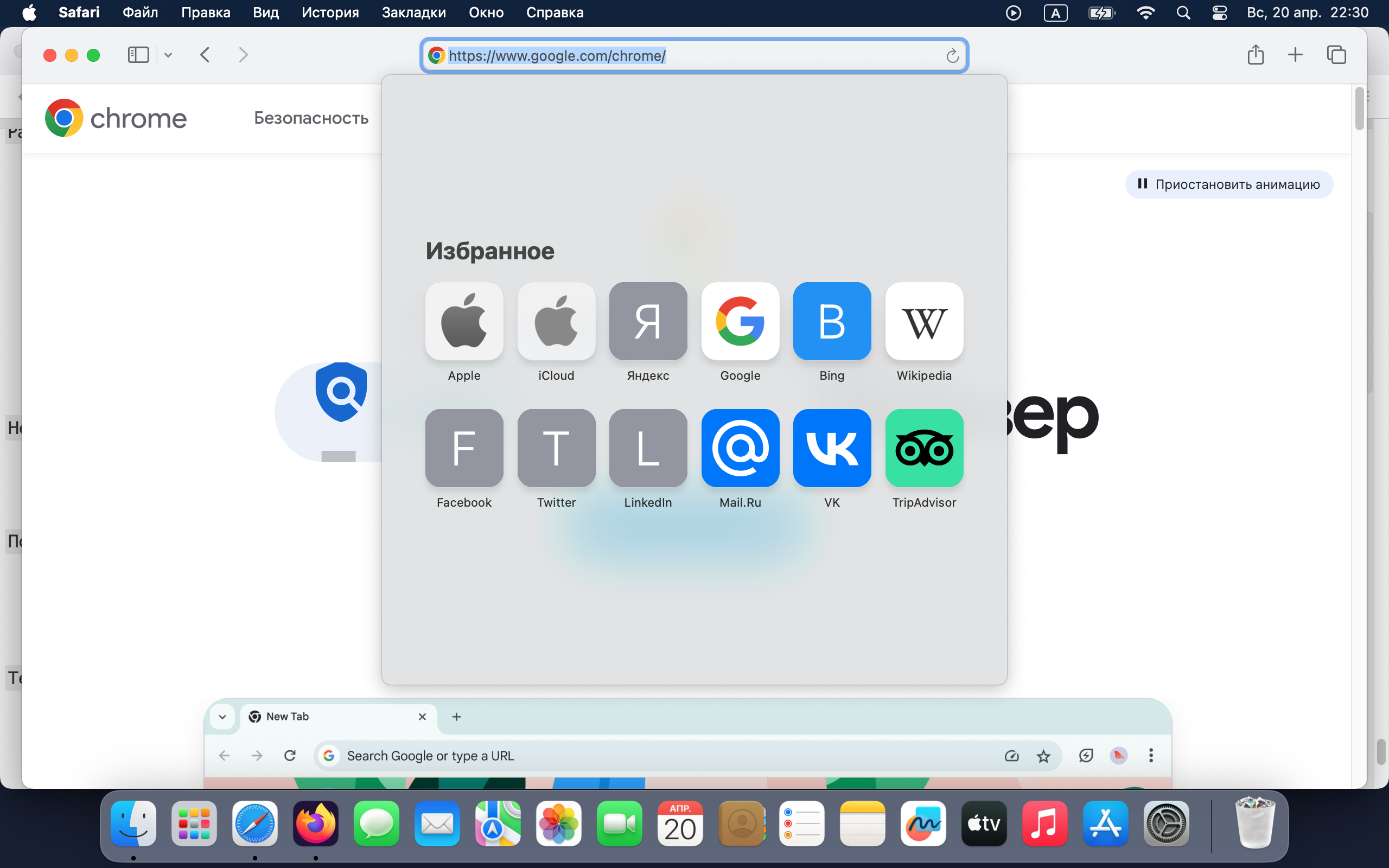Show the Safari sidebar

(138, 55)
